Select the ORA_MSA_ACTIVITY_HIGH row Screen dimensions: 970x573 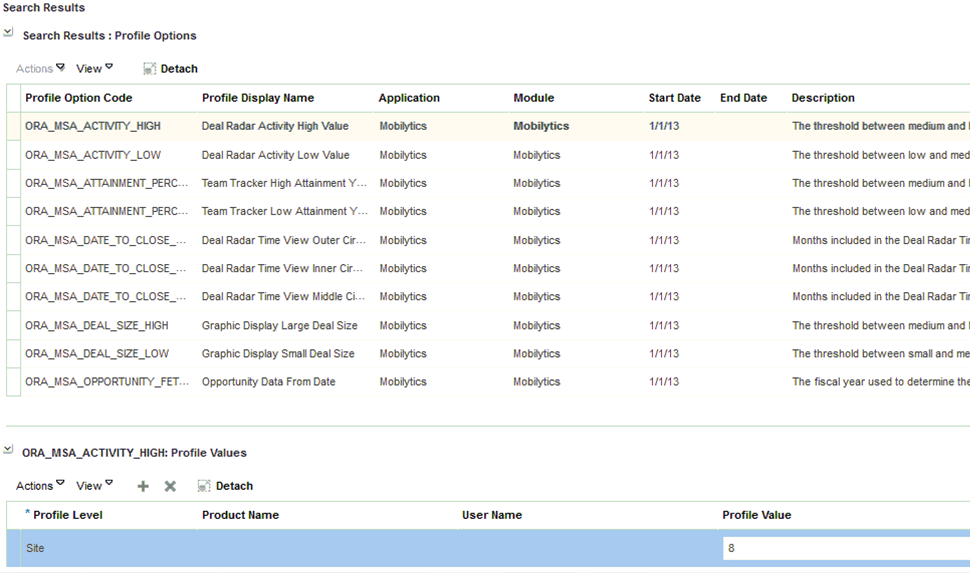[x=488, y=126]
